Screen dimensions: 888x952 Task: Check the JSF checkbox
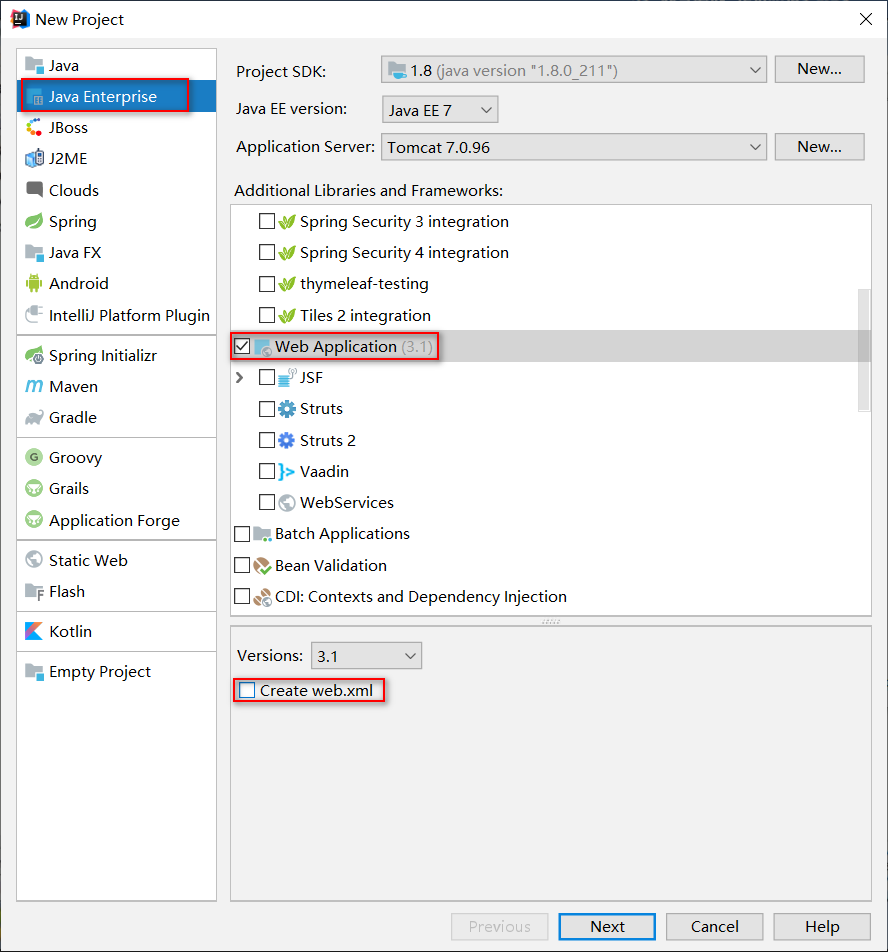[266, 378]
